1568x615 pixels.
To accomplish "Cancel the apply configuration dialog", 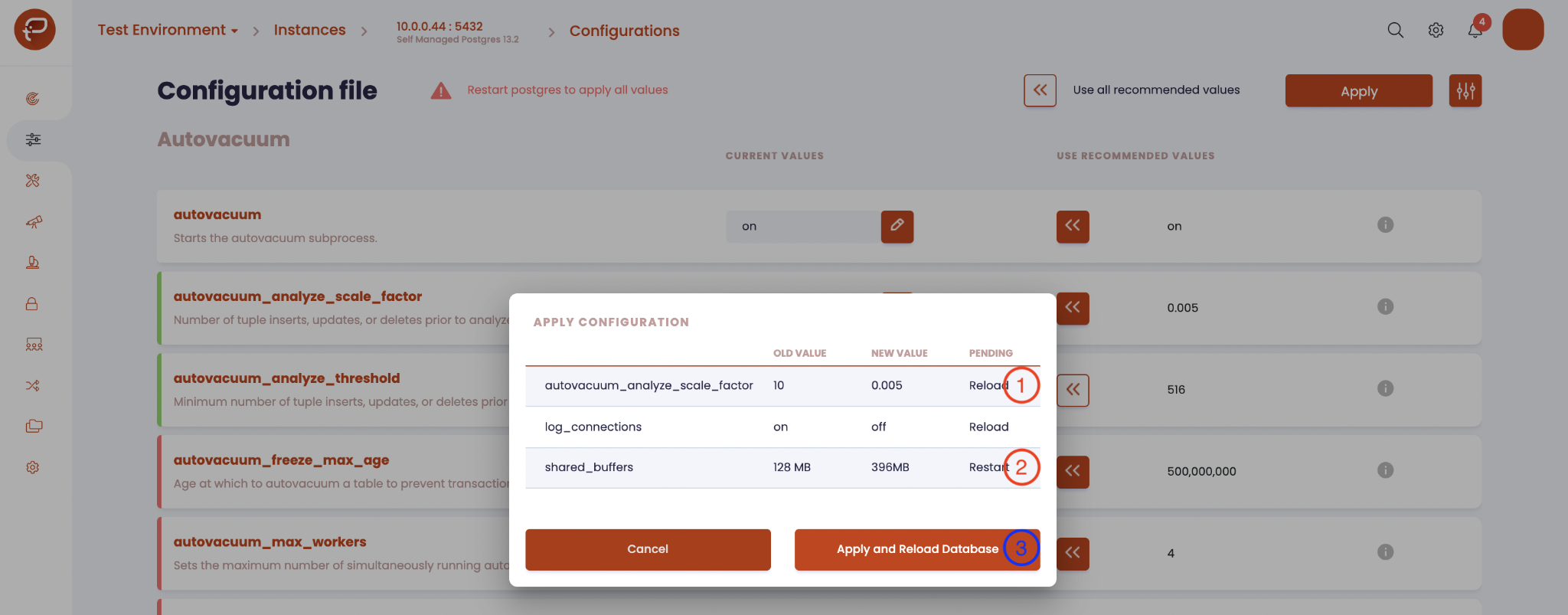I will pyautogui.click(x=648, y=549).
